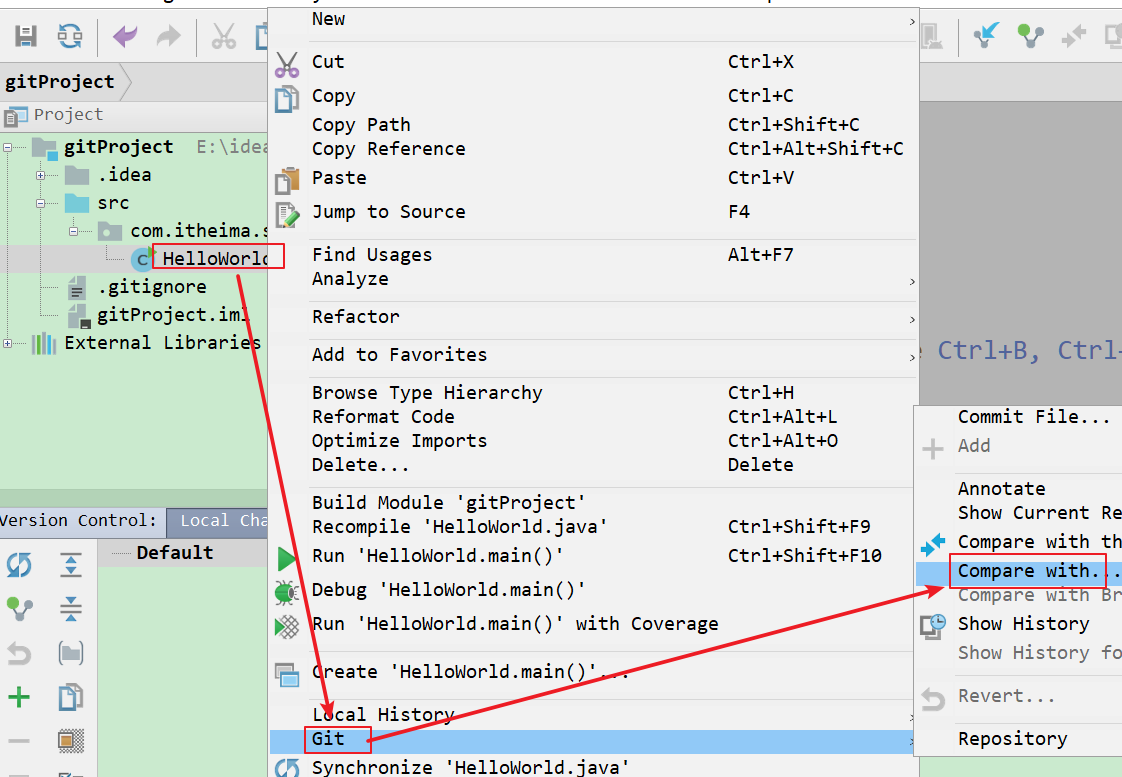Viewport: 1122px width, 777px height.
Task: Expand the External Libraries node
Action: tap(8, 344)
